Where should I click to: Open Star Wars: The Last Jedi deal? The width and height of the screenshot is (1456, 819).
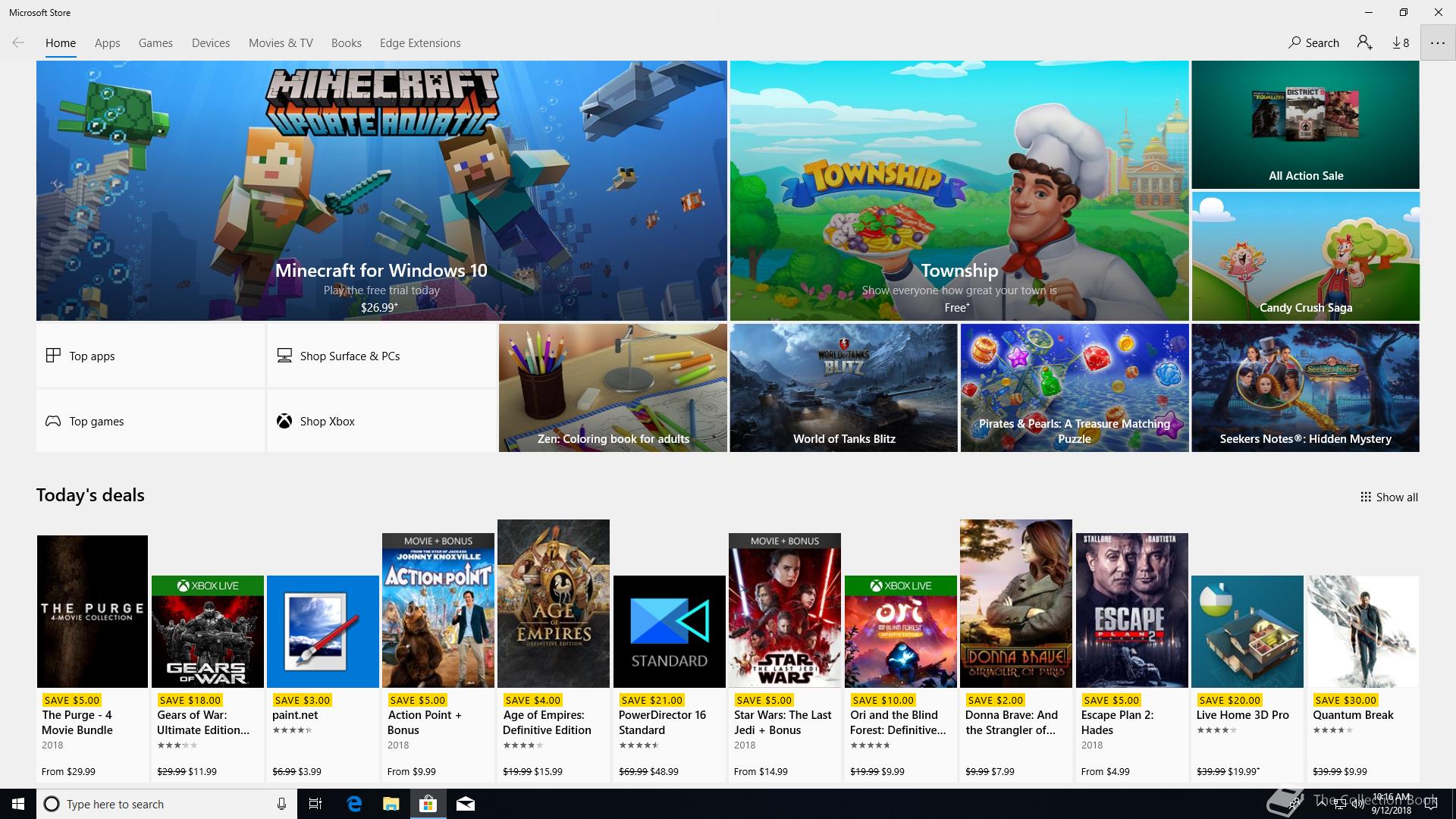click(785, 657)
